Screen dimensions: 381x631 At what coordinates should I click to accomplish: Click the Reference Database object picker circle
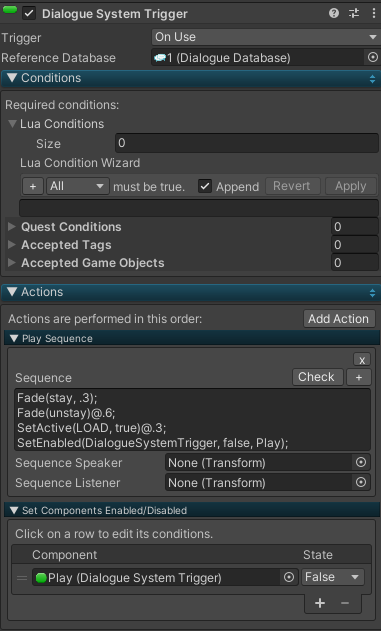coord(373,58)
